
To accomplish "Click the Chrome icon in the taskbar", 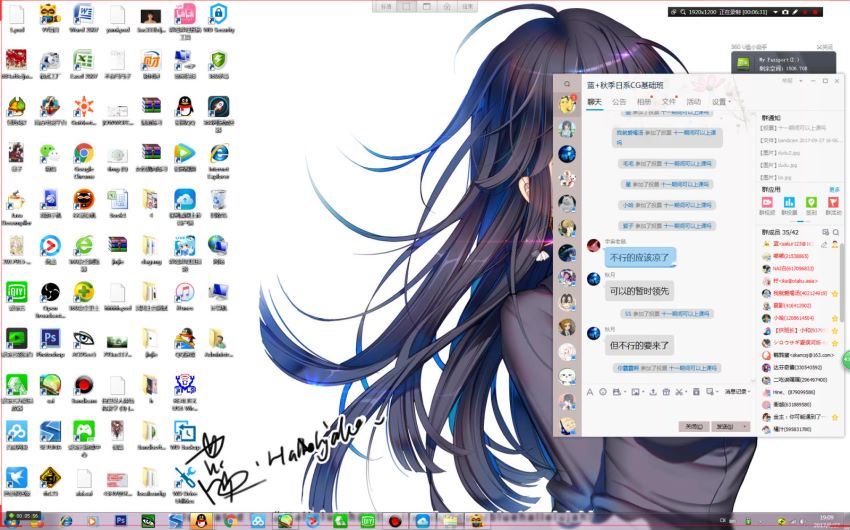I will click(x=230, y=521).
